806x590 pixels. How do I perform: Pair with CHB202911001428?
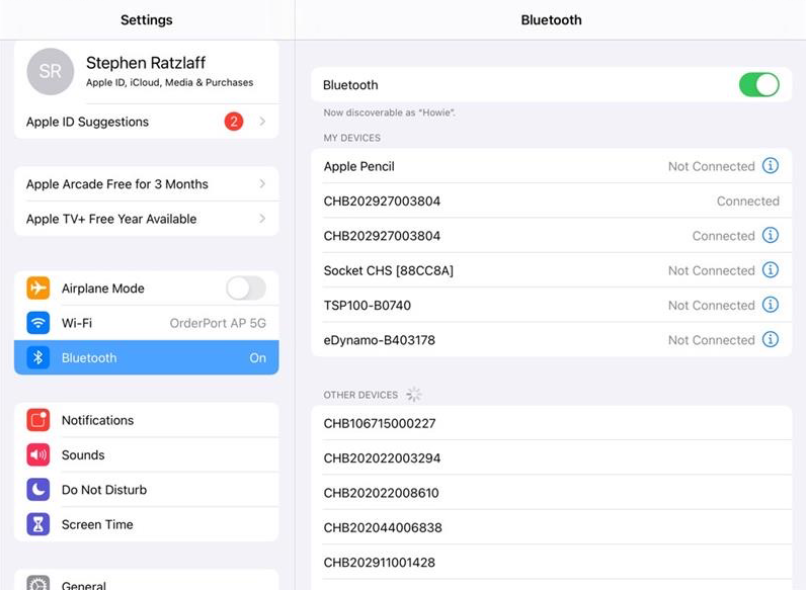(x=551, y=562)
